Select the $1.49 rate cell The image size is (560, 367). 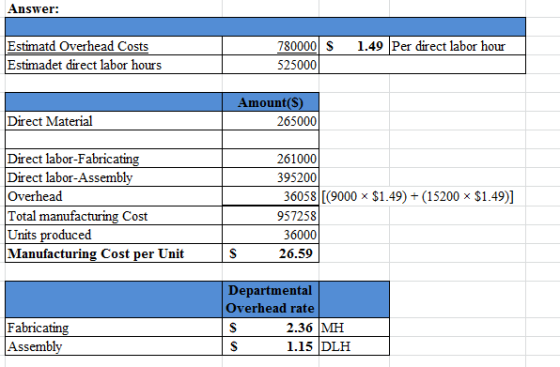click(x=354, y=46)
